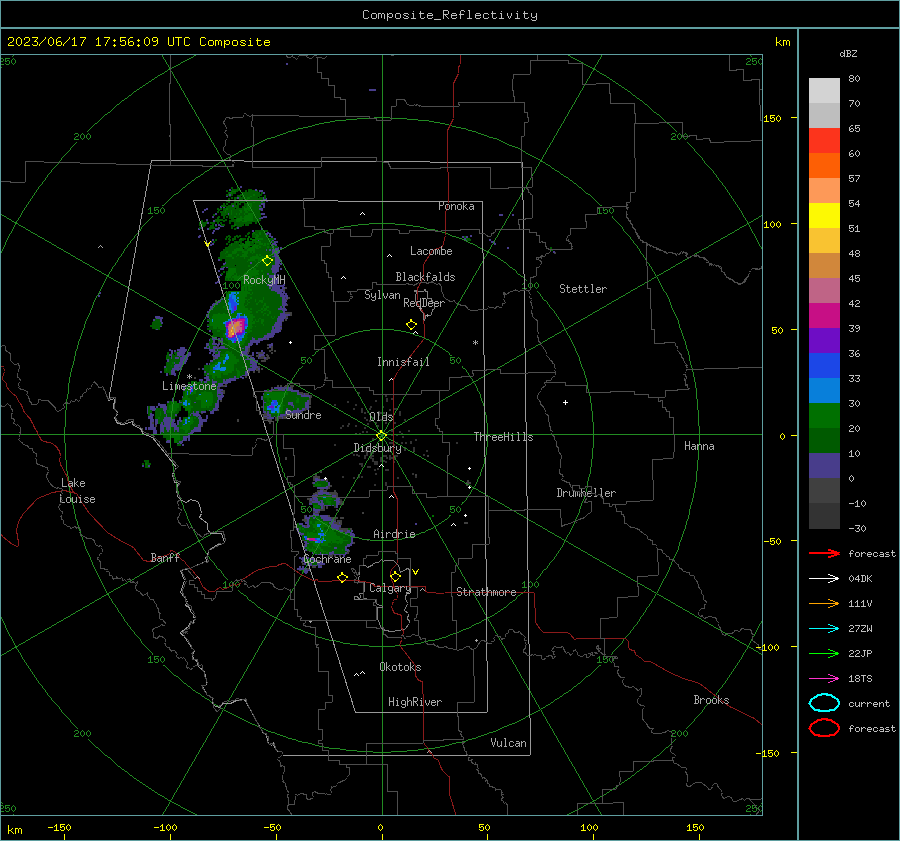Click the bright green 20-30 dBZ swatch

(x=824, y=415)
